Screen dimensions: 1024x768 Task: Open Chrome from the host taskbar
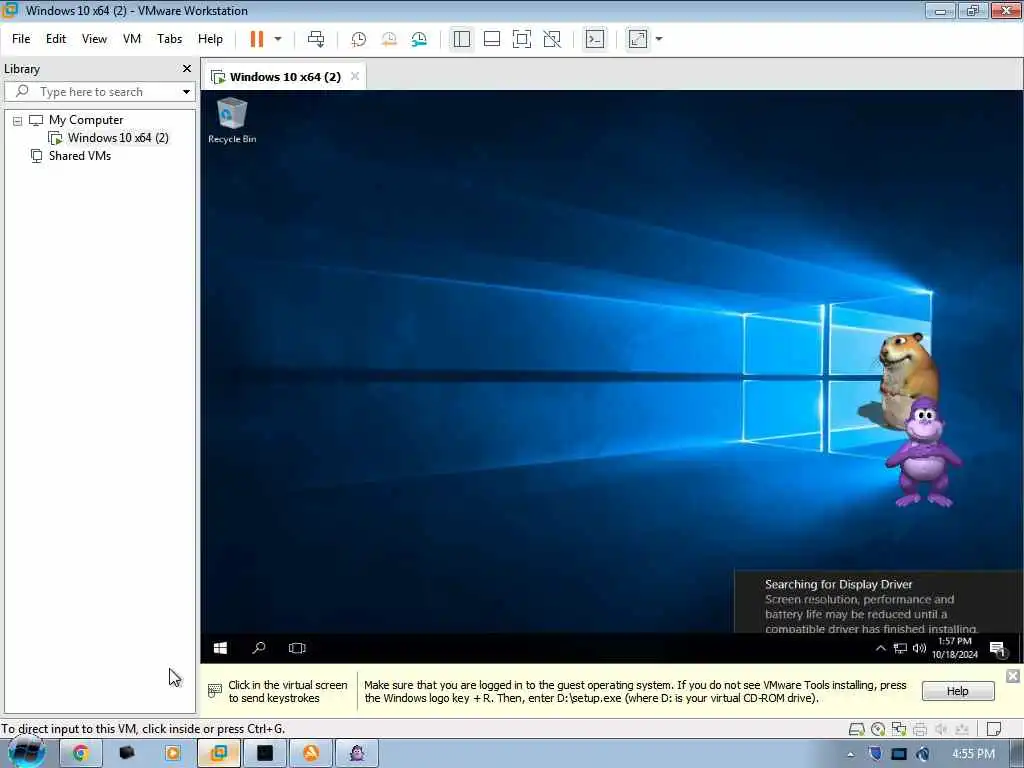point(80,754)
